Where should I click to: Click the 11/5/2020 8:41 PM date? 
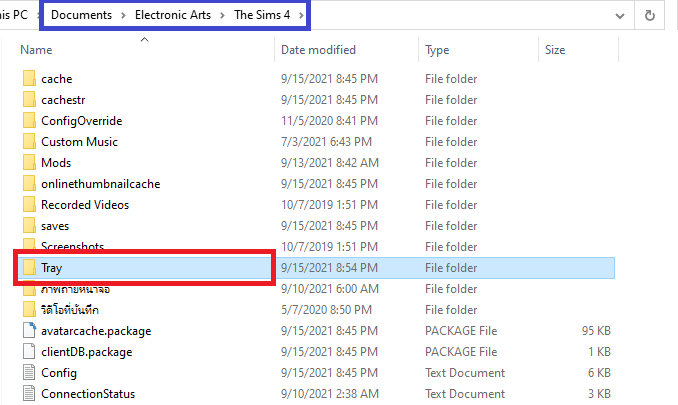[329, 121]
